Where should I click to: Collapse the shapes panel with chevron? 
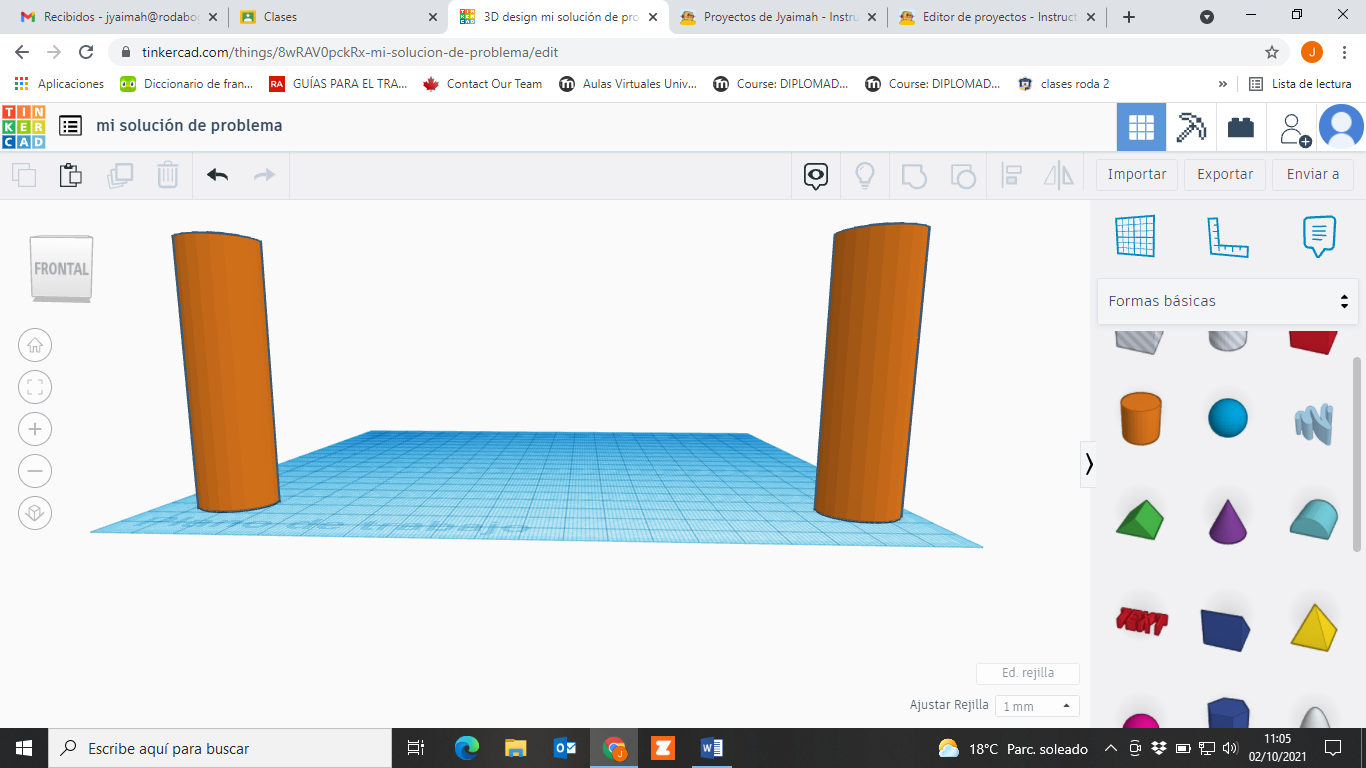pyautogui.click(x=1088, y=464)
